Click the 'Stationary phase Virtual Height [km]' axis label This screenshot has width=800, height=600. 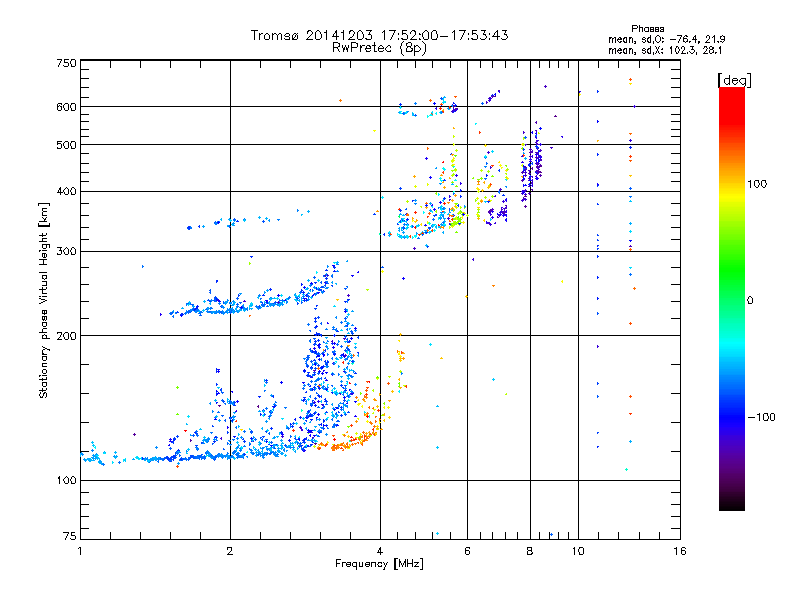coord(44,300)
